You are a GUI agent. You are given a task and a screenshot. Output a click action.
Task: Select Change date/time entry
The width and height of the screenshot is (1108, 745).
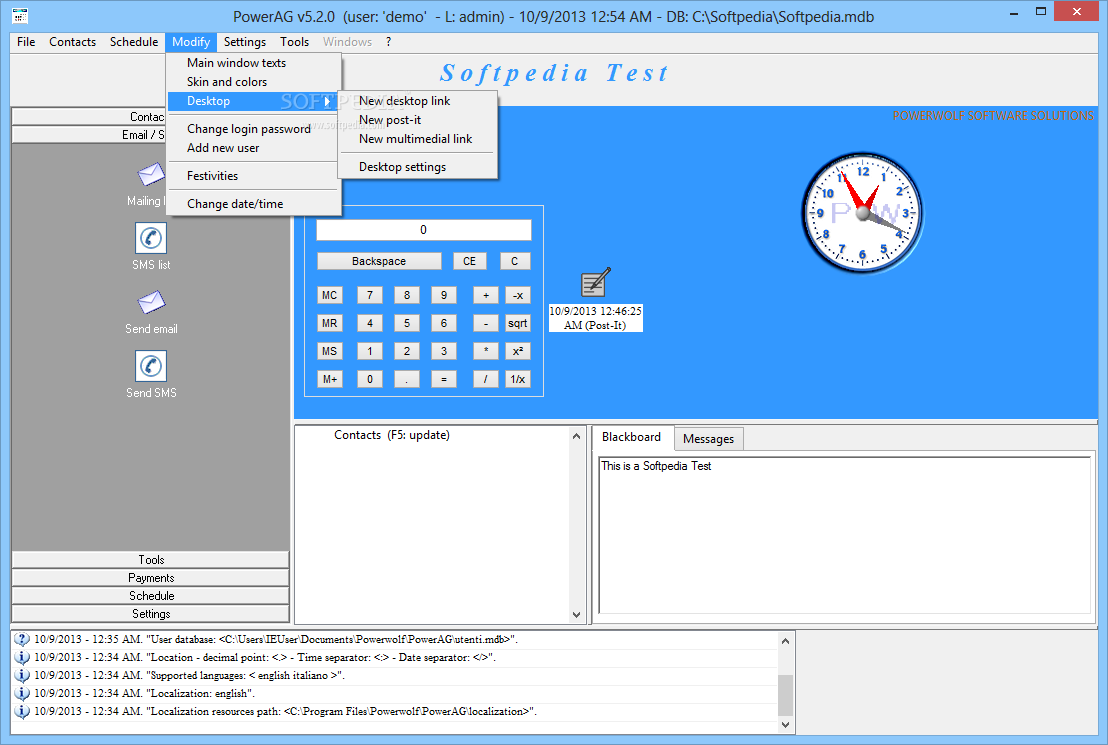254,204
